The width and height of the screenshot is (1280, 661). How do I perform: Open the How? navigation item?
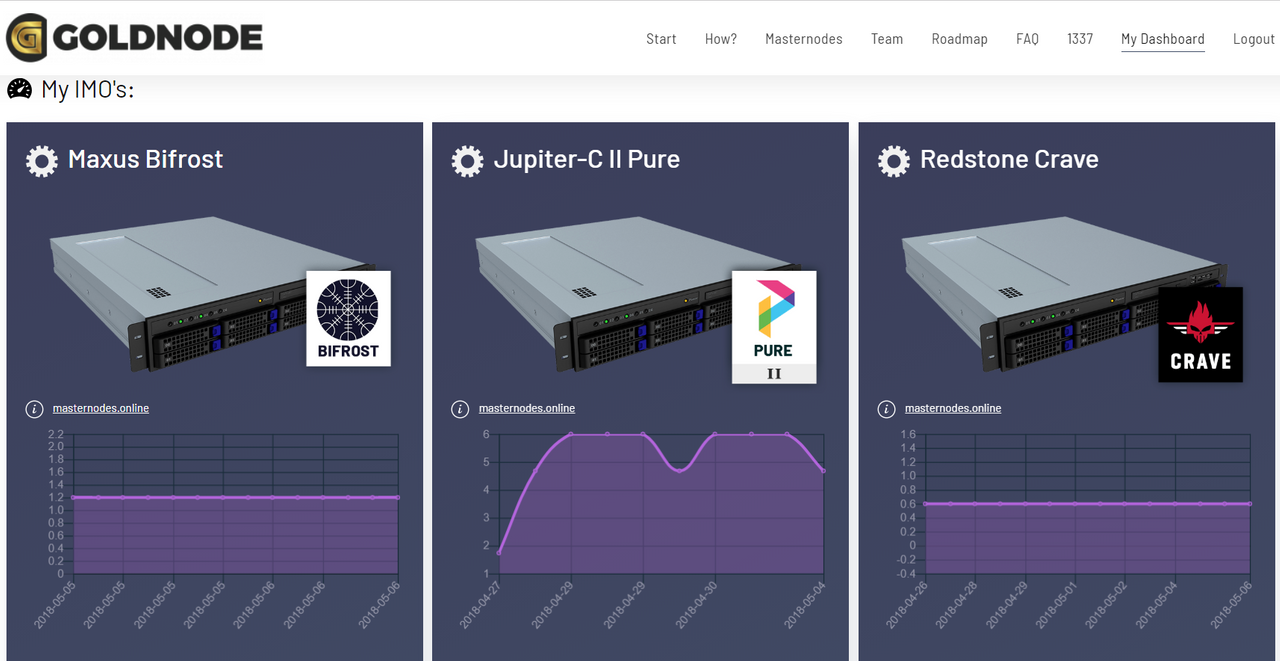721,39
